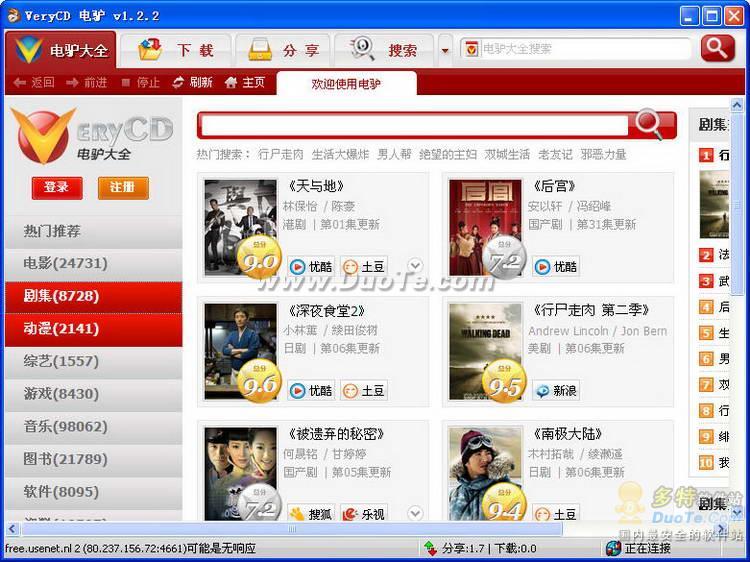Open the 电影(24731) category
750x562 pixels.
pyautogui.click(x=94, y=264)
